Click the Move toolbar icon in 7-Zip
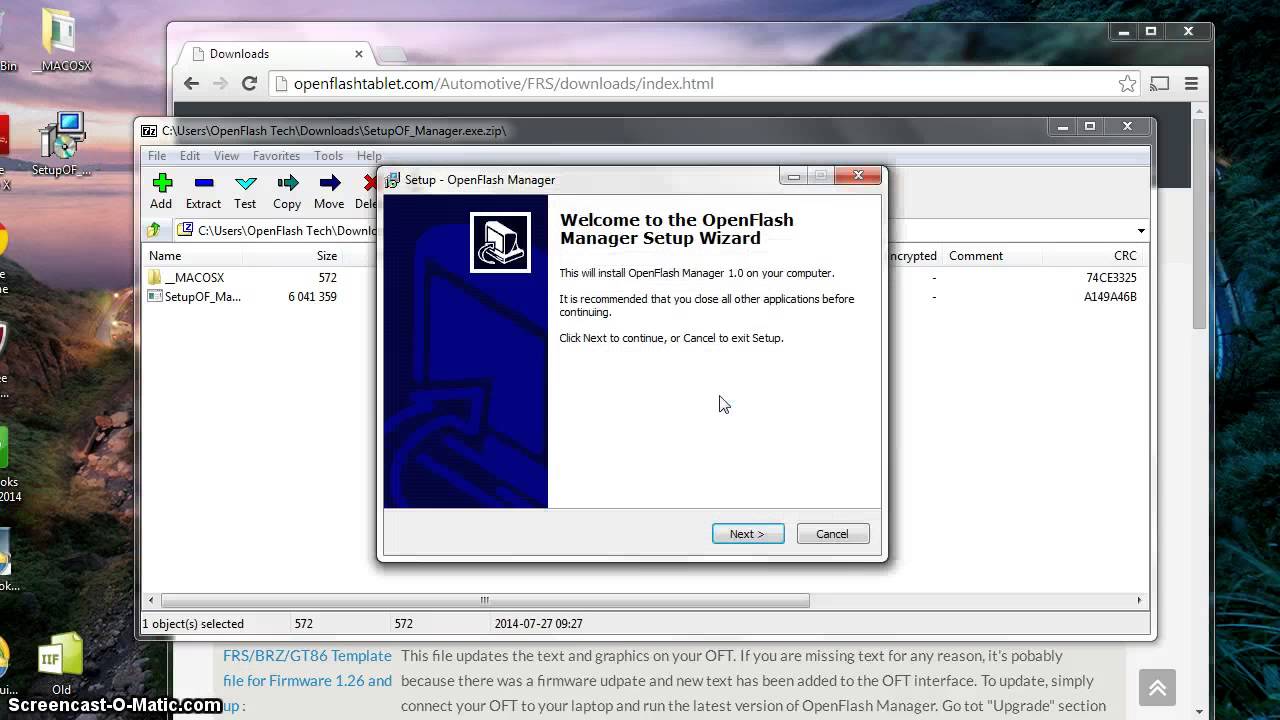The height and width of the screenshot is (720, 1280). coord(329,191)
